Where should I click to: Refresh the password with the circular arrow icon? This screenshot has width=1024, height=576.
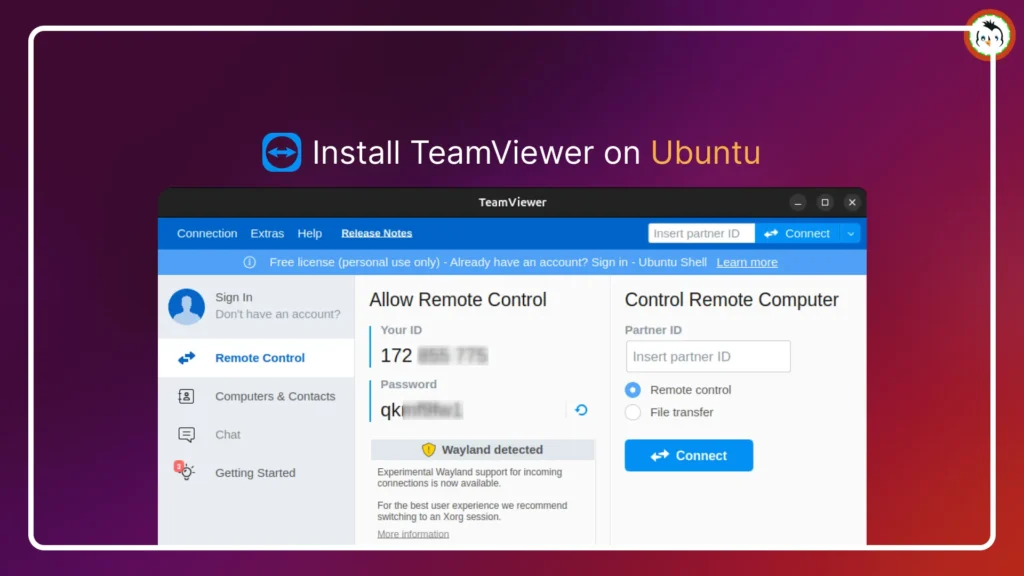pyautogui.click(x=581, y=410)
